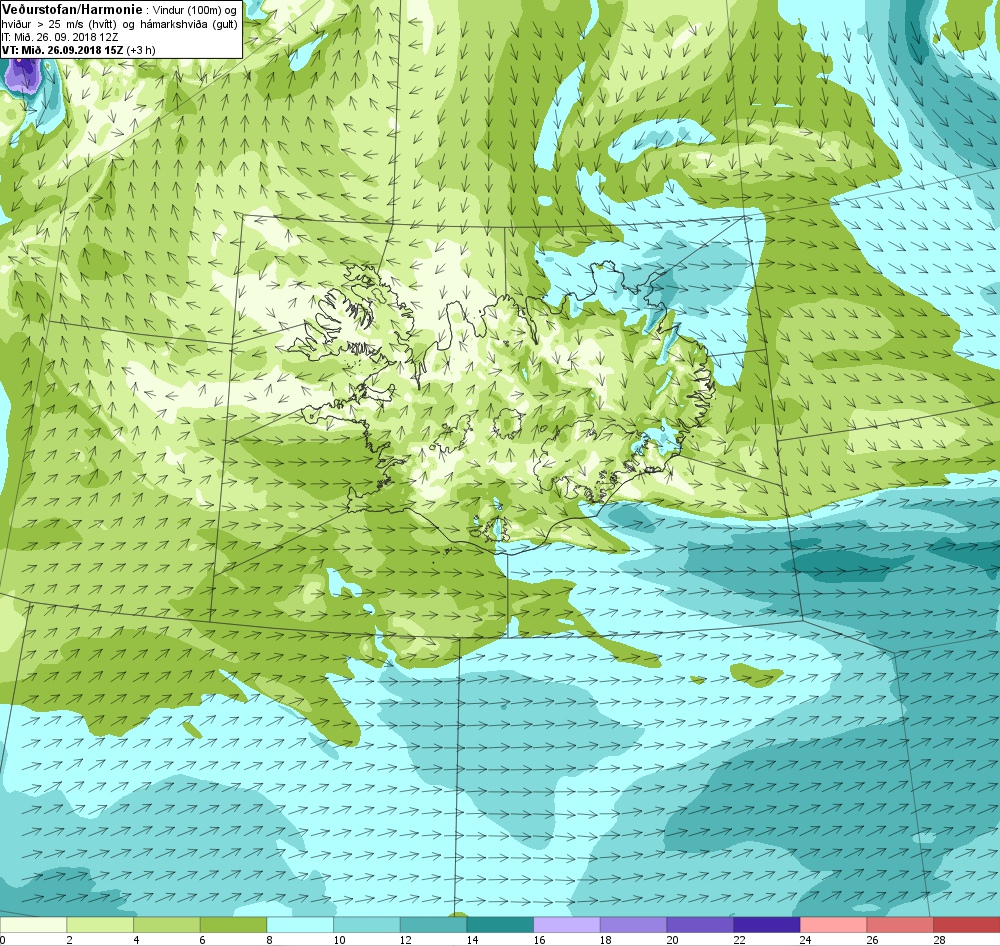Click the purple strong-wind patch on the map

[x=23, y=74]
